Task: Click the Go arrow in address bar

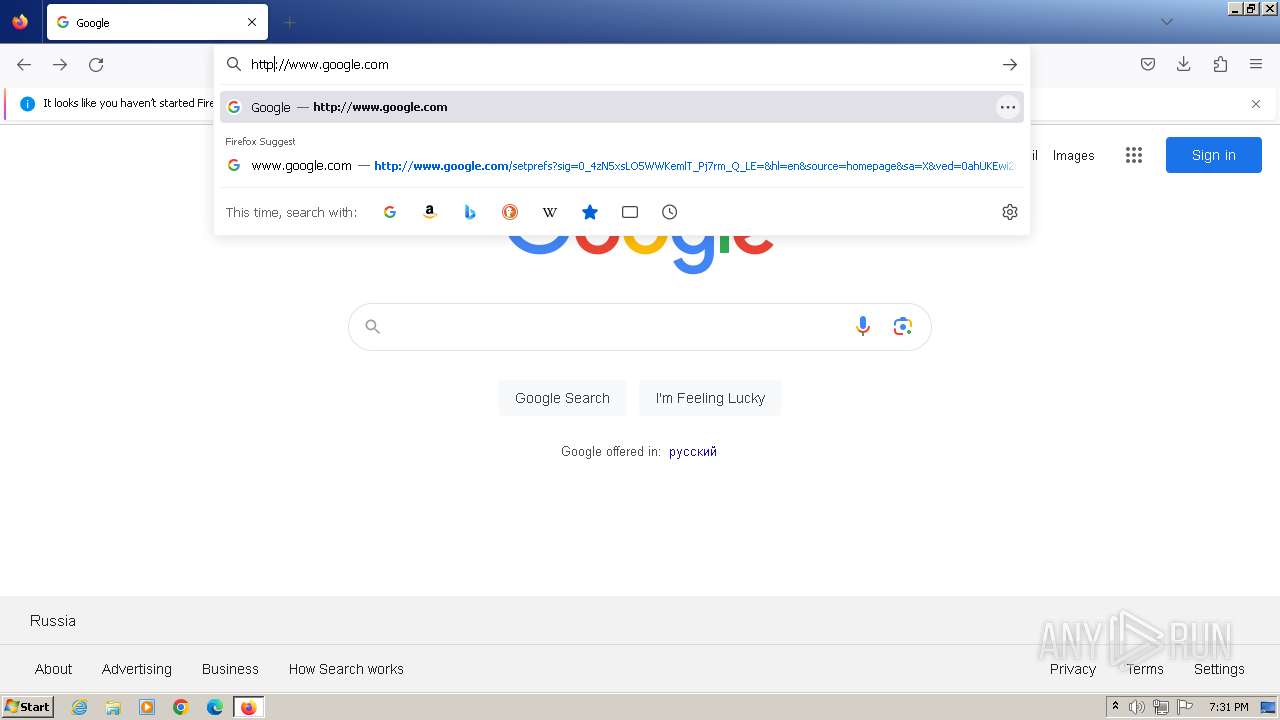Action: point(1010,64)
